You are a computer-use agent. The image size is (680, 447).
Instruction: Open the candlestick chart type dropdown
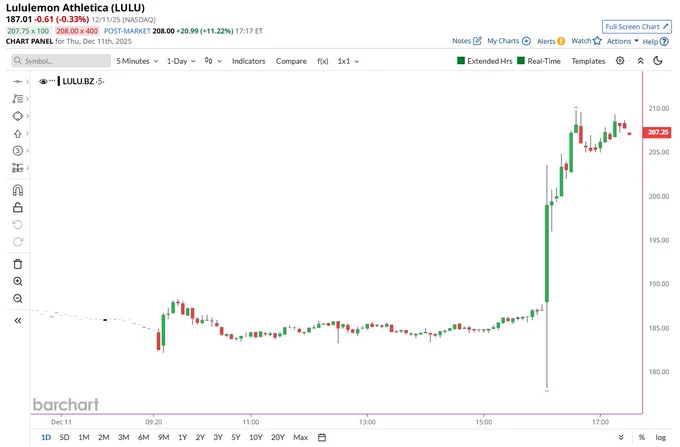(213, 61)
